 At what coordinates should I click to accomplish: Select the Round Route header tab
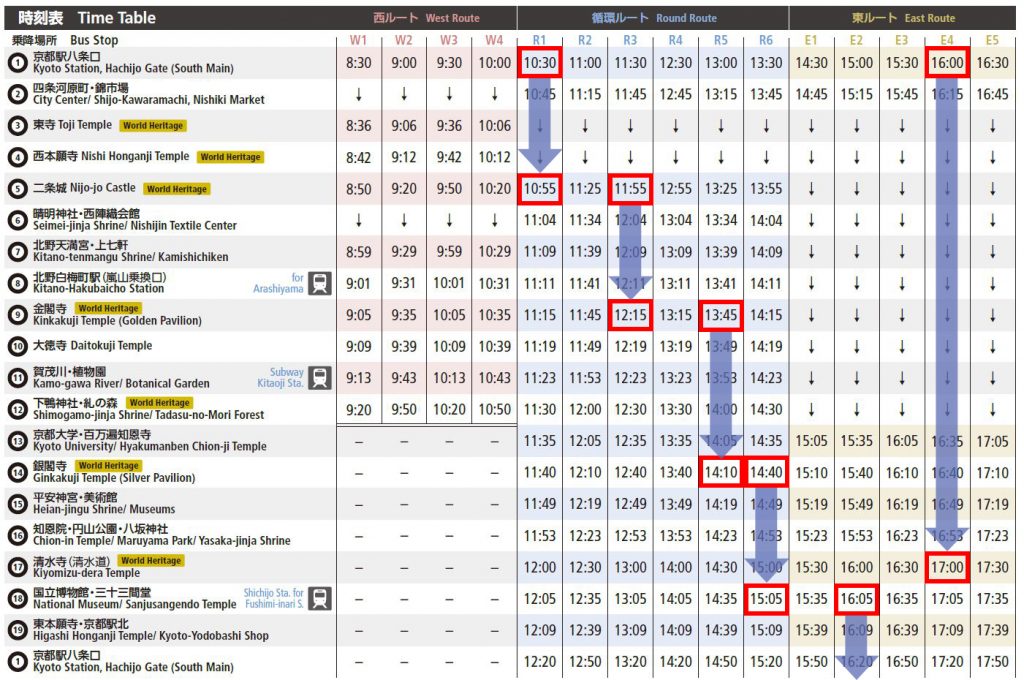coord(652,17)
